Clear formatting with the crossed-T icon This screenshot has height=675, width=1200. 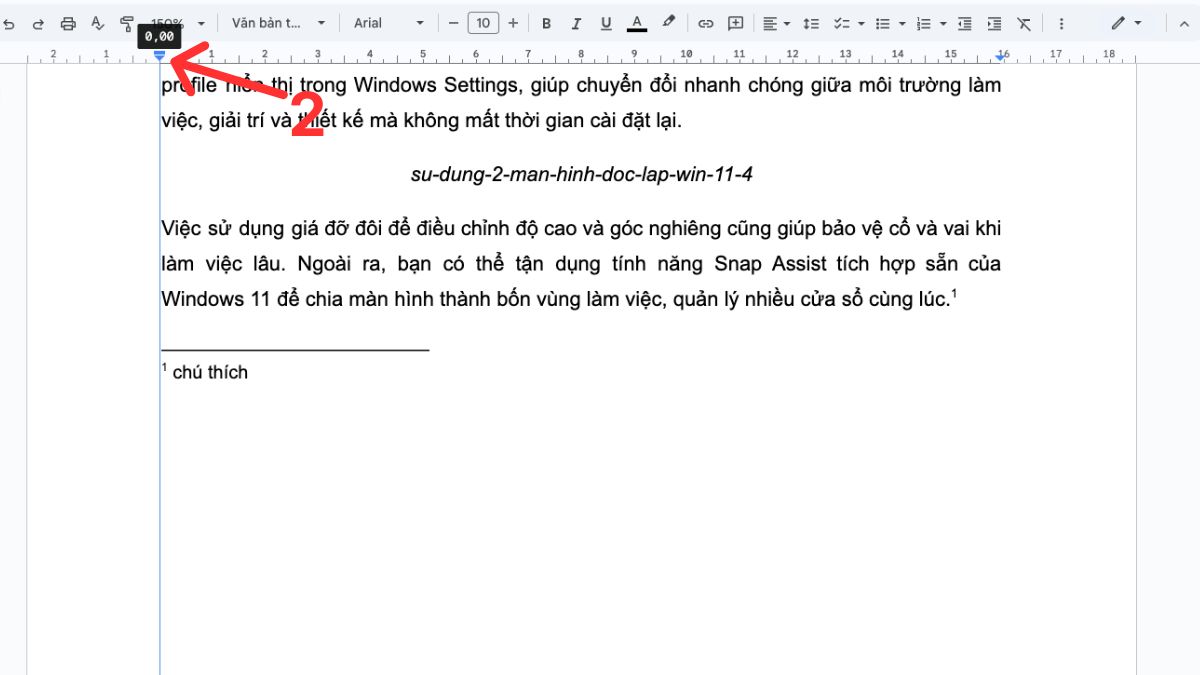coord(1024,23)
